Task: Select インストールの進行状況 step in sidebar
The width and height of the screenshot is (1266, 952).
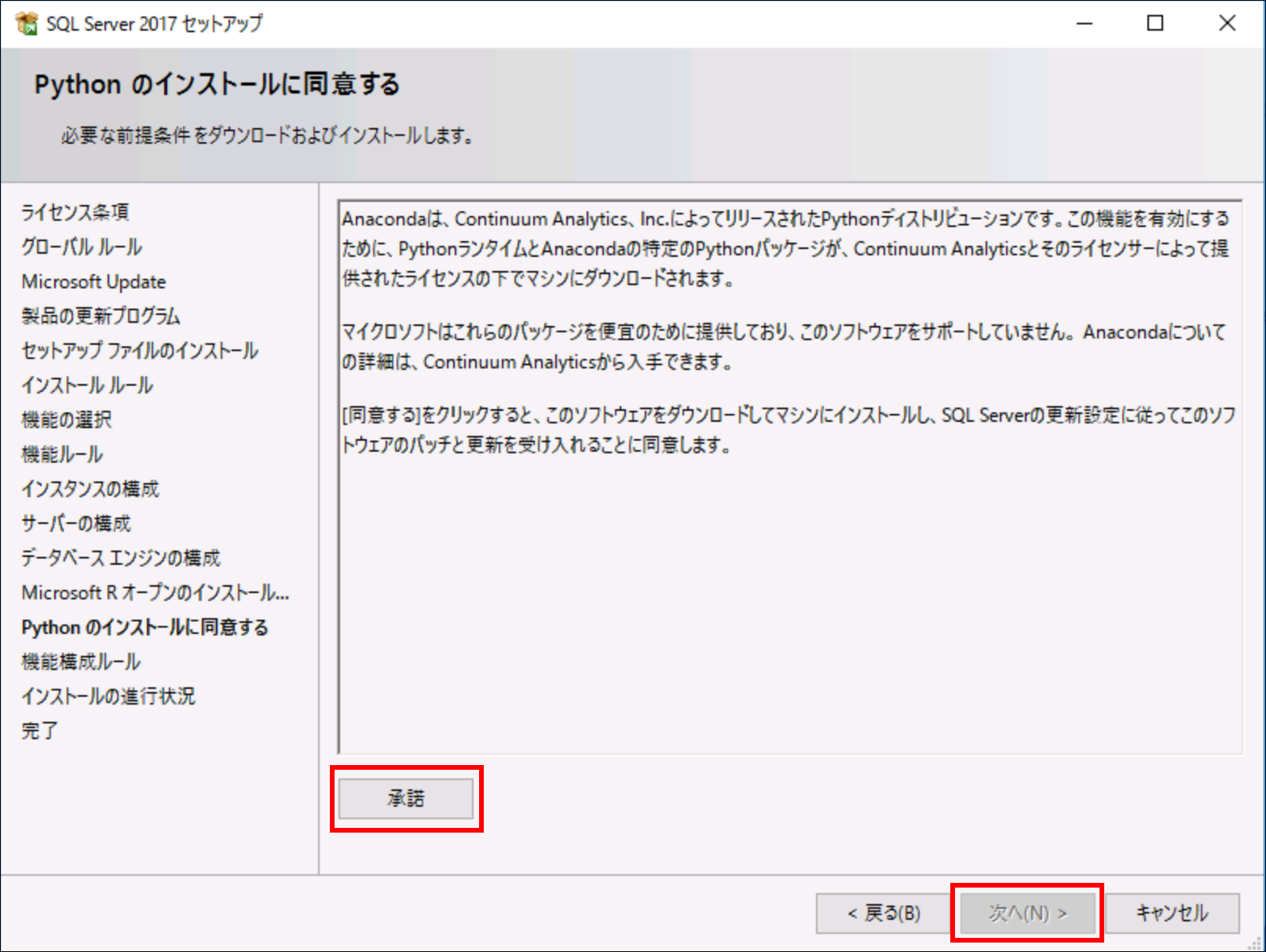Action: [108, 696]
